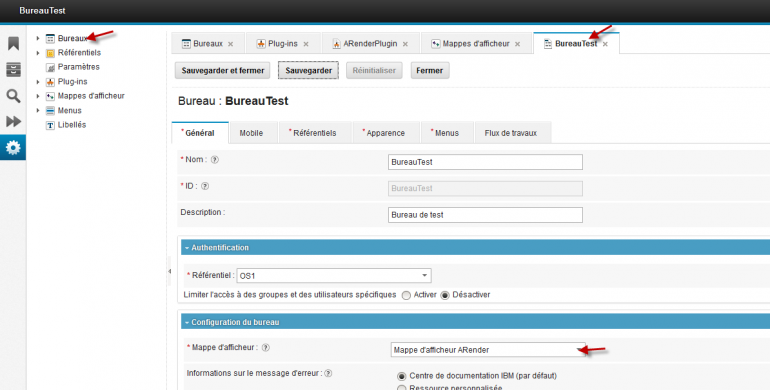Open the gear administration sidebar icon

(x=13, y=147)
